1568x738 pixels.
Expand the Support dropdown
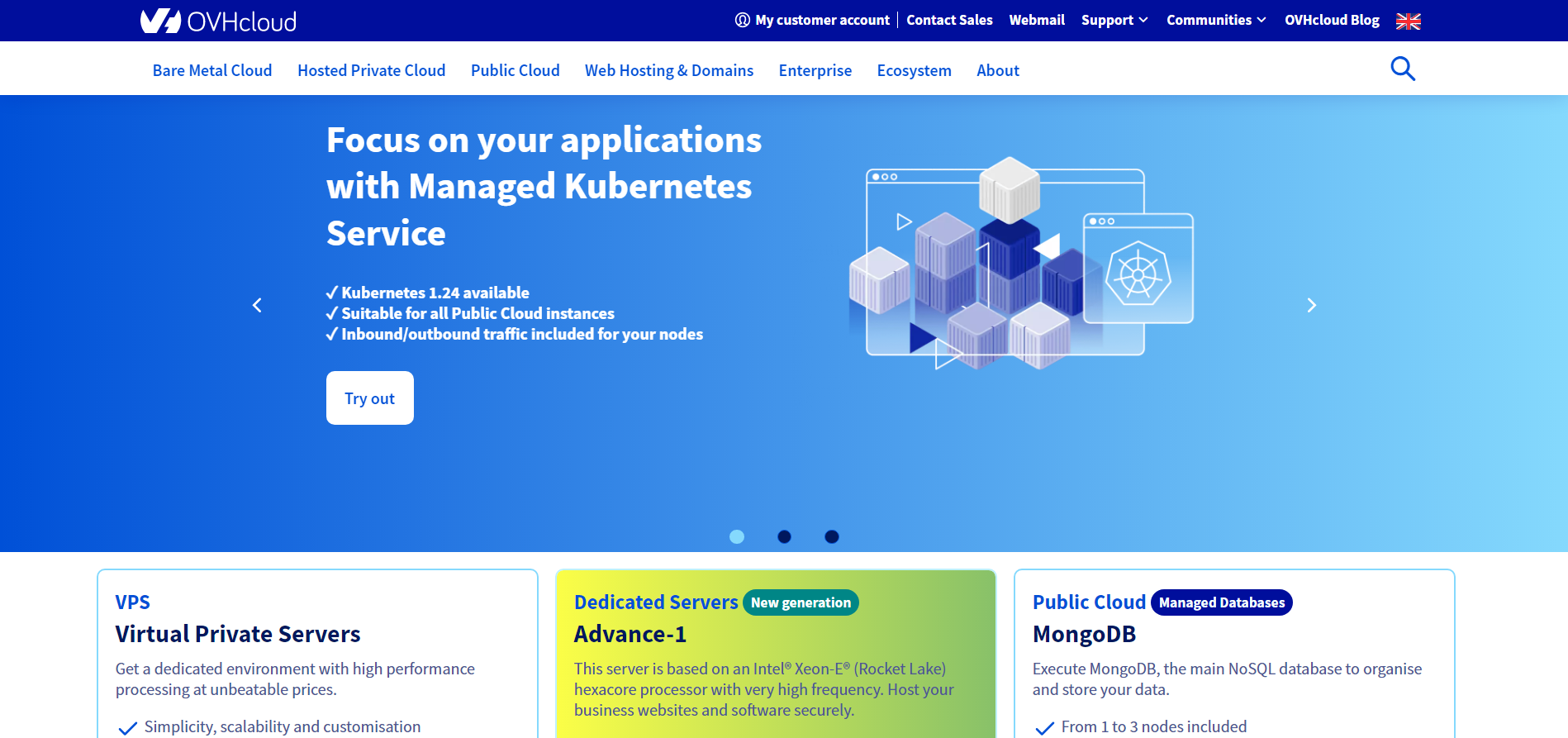coord(1114,20)
